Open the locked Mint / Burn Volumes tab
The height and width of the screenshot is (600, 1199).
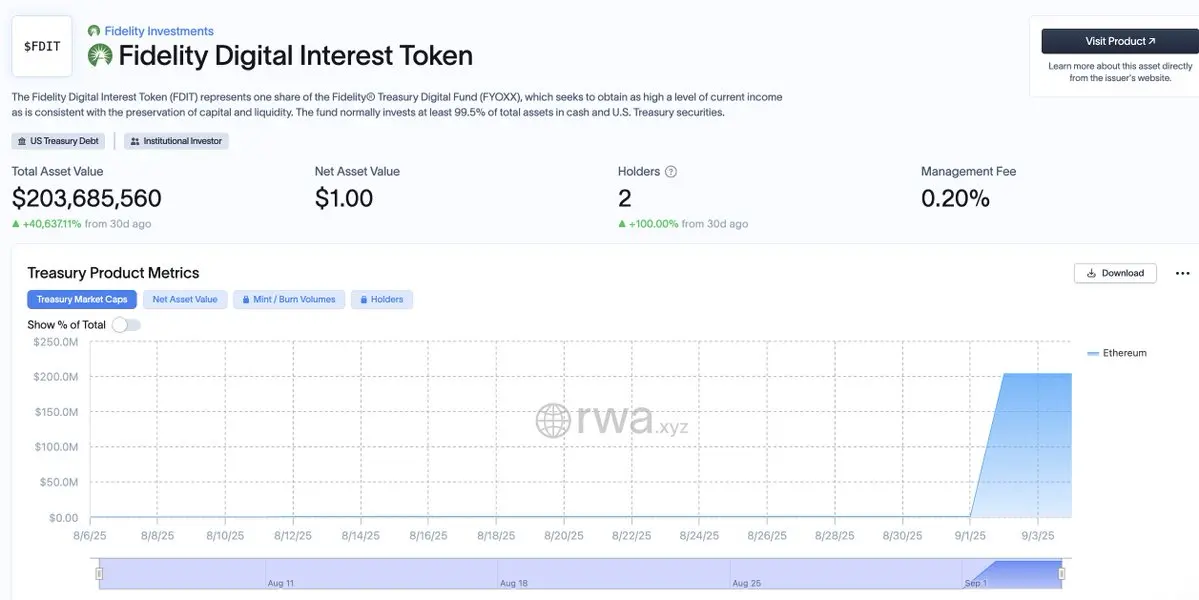pyautogui.click(x=289, y=300)
